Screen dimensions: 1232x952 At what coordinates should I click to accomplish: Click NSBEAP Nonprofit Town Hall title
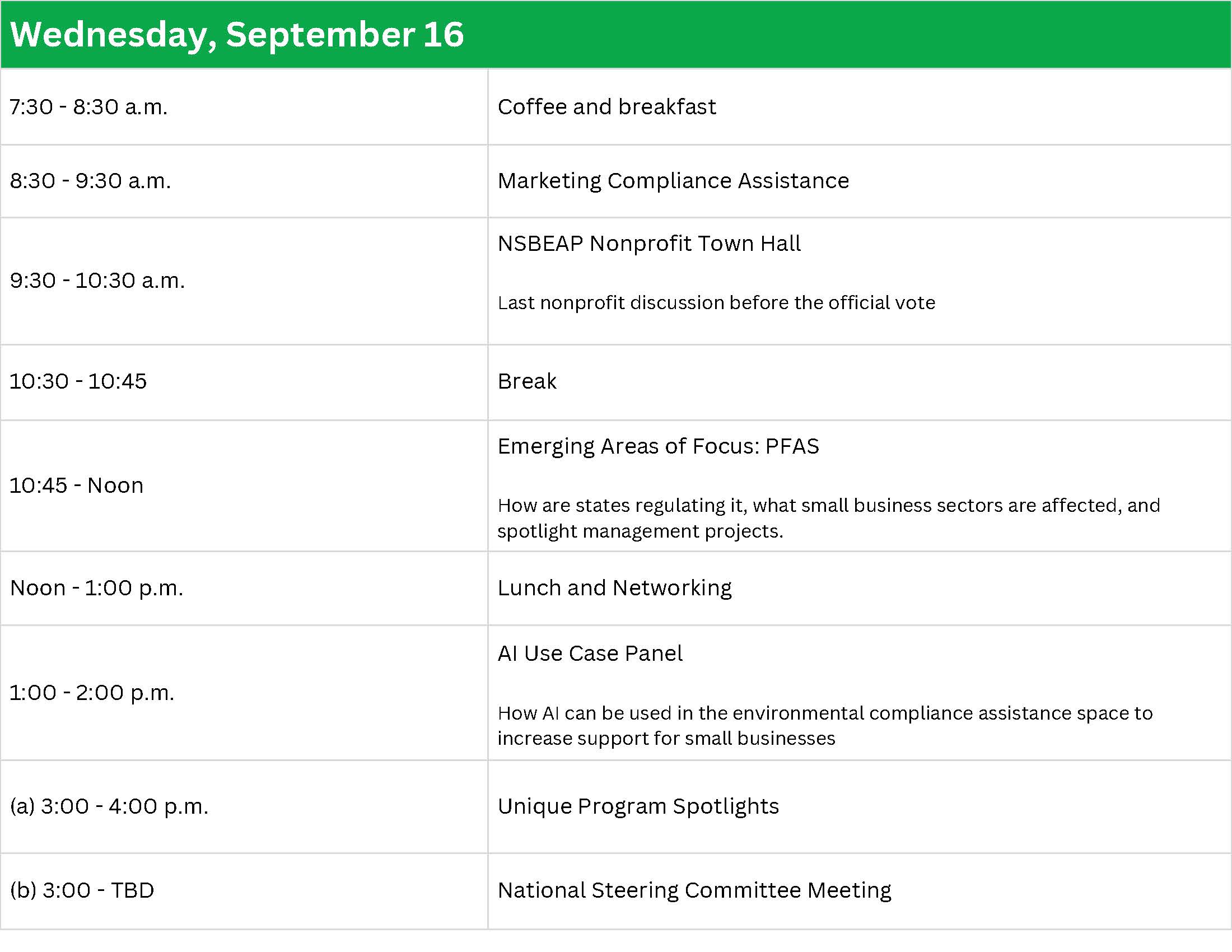[648, 244]
